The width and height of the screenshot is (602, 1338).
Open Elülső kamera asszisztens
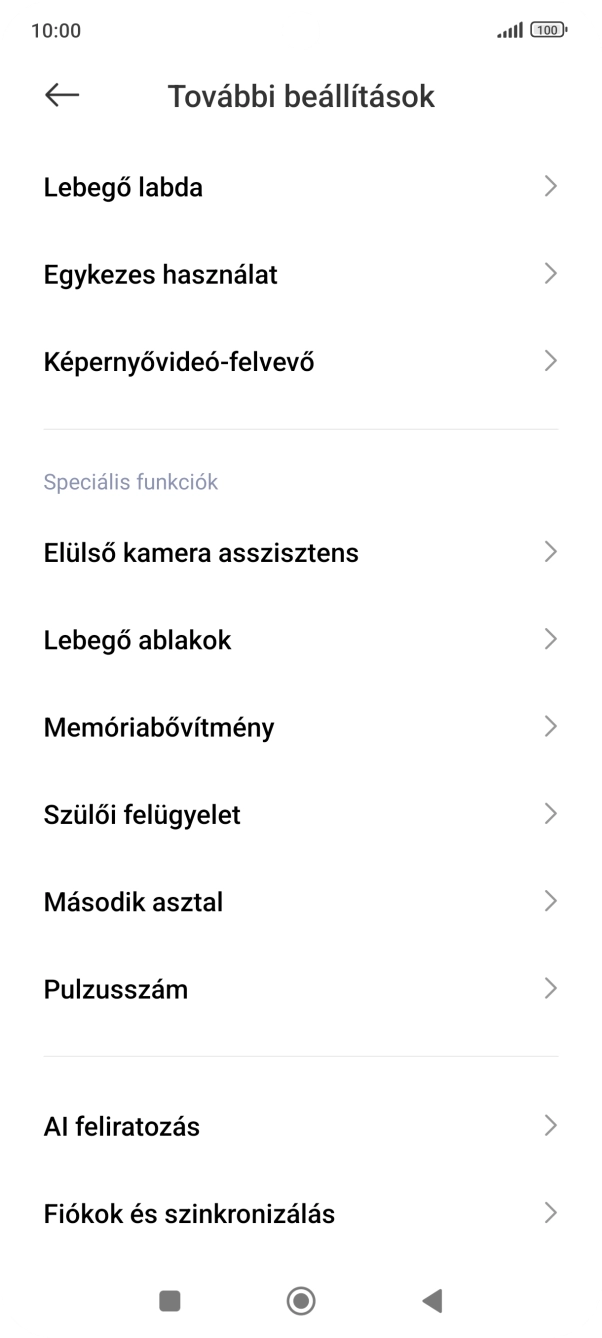pyautogui.click(x=200, y=552)
